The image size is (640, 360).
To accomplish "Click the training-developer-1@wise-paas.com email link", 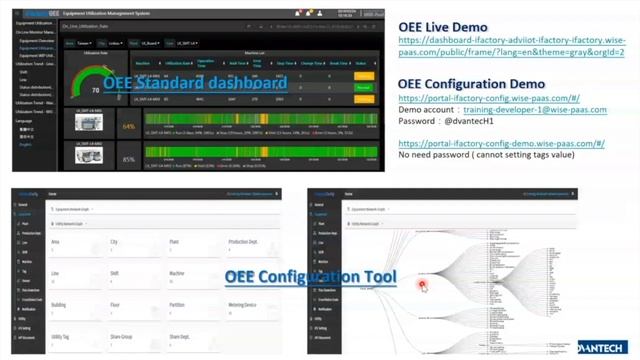I will [x=535, y=110].
